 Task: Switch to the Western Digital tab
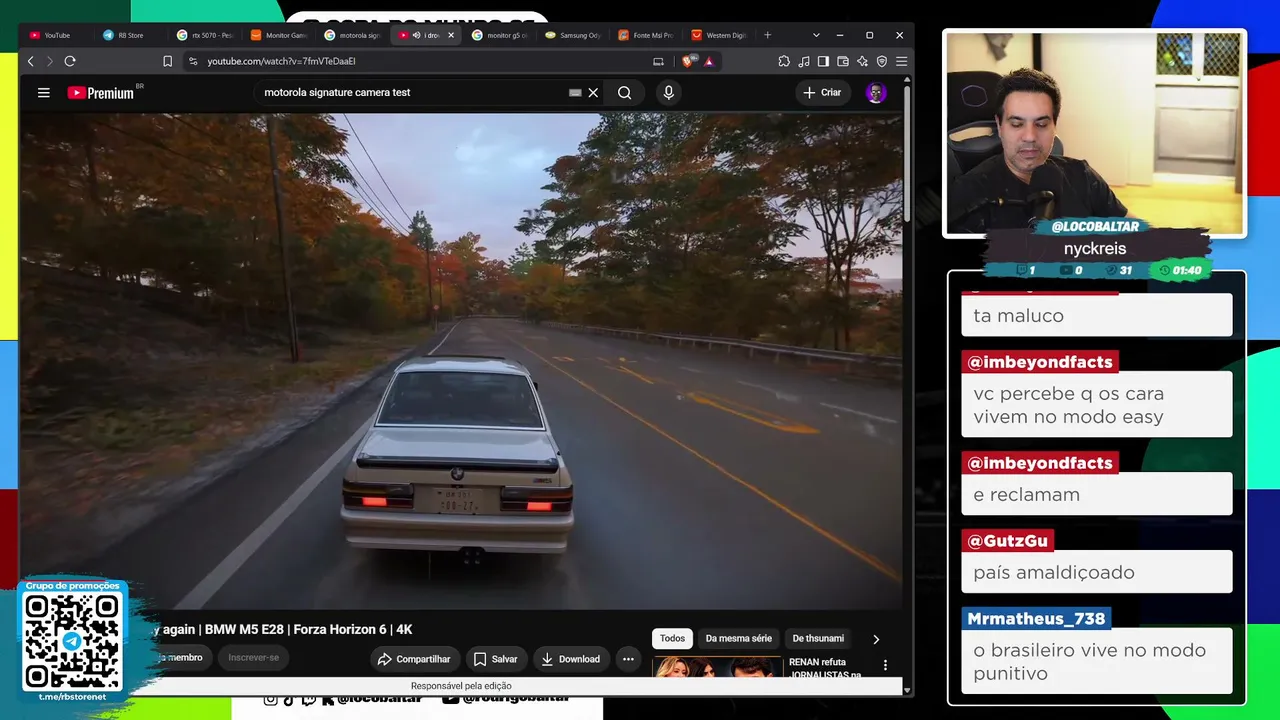pyautogui.click(x=720, y=35)
